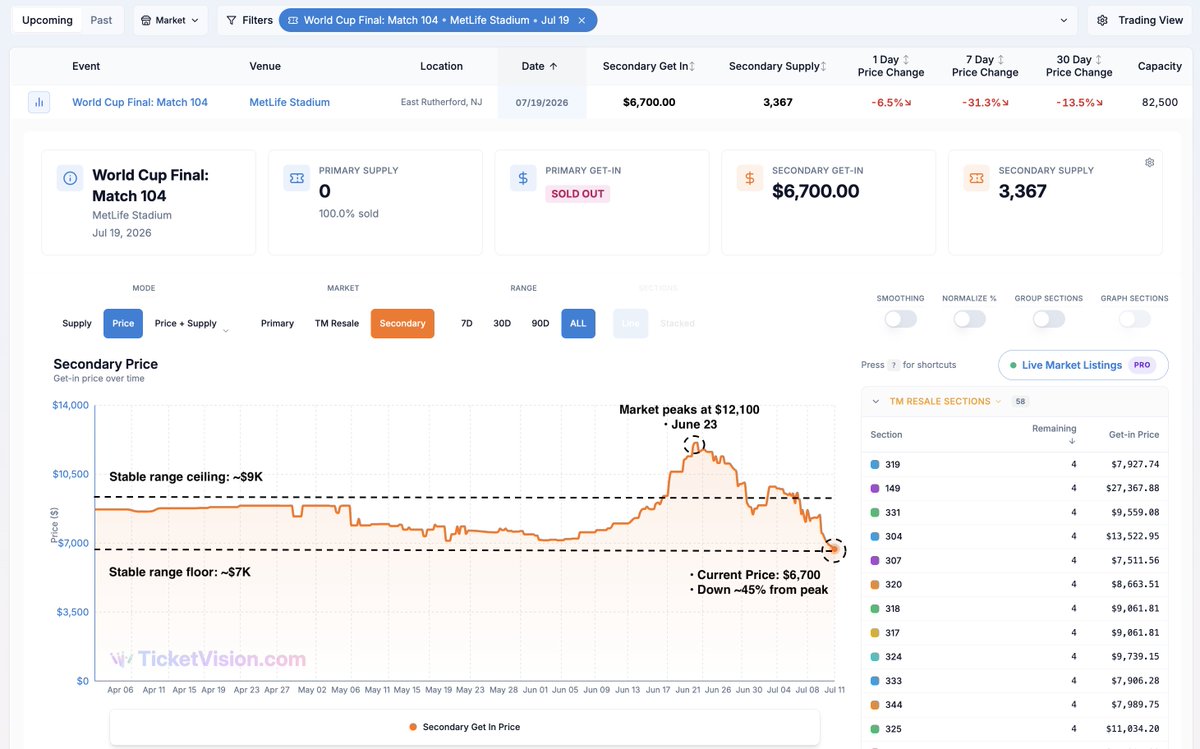
Task: Sort by Secondary Supply column
Action: [823, 66]
